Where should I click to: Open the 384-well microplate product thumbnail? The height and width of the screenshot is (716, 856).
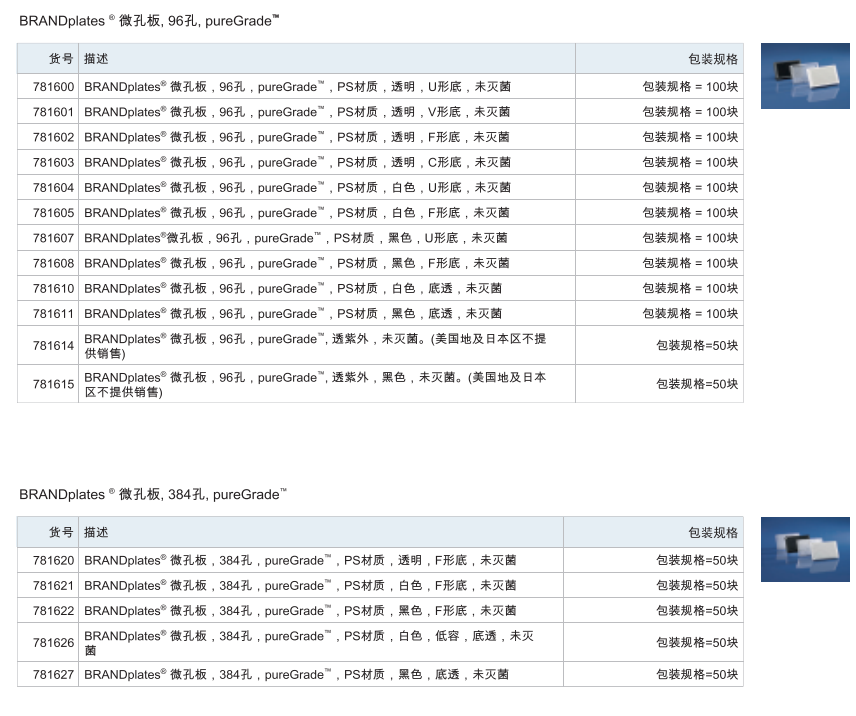coord(805,549)
